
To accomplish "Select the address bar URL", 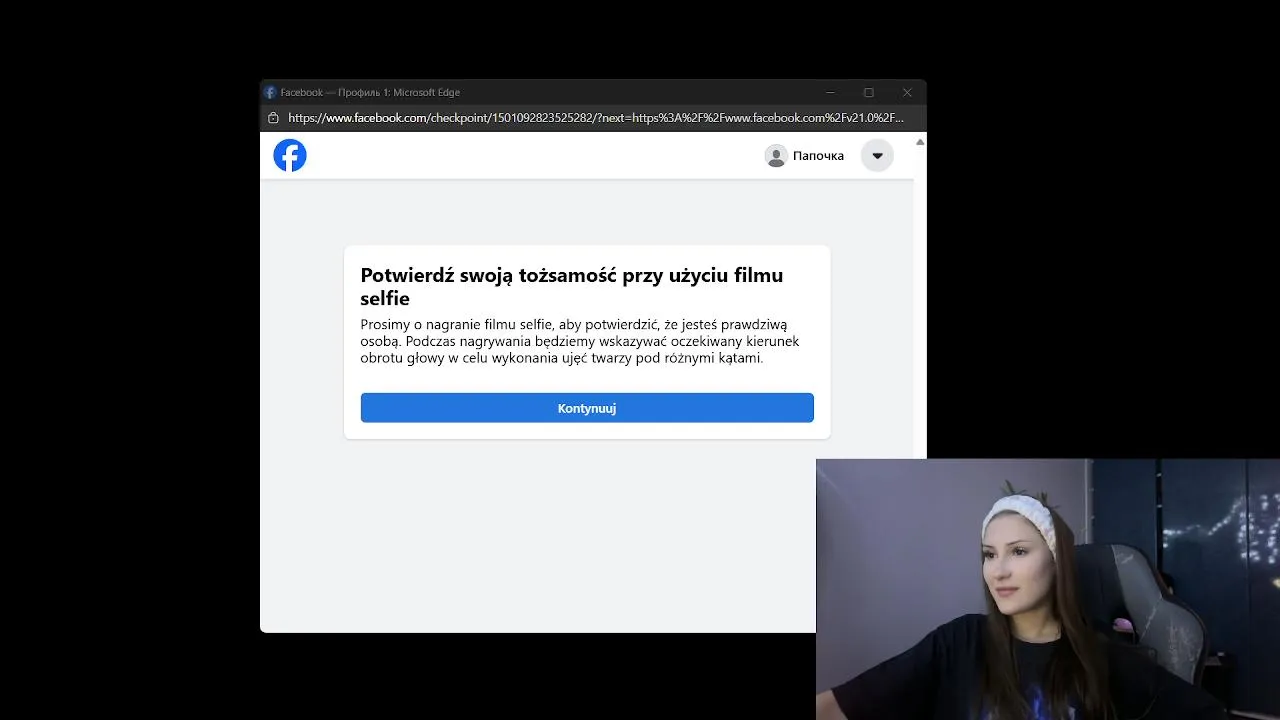I will pos(596,118).
